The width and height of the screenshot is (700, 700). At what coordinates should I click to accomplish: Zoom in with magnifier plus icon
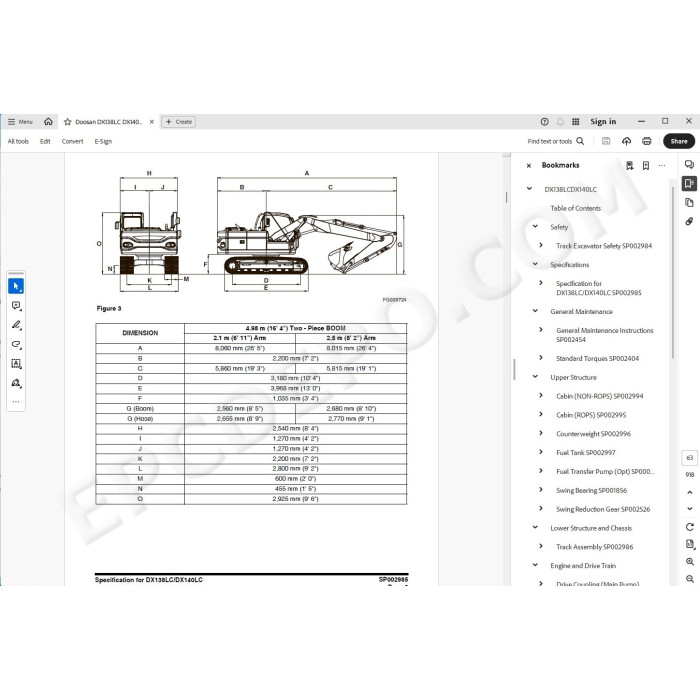tap(690, 562)
